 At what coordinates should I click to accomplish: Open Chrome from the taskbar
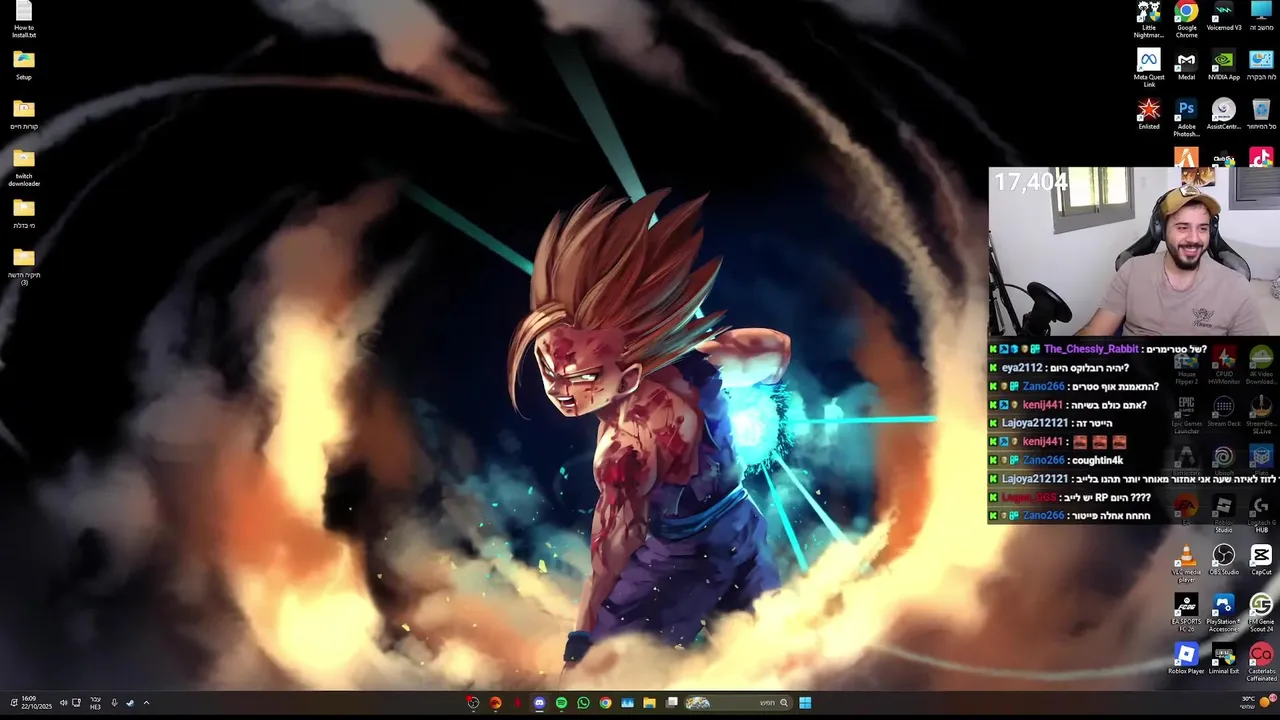605,703
